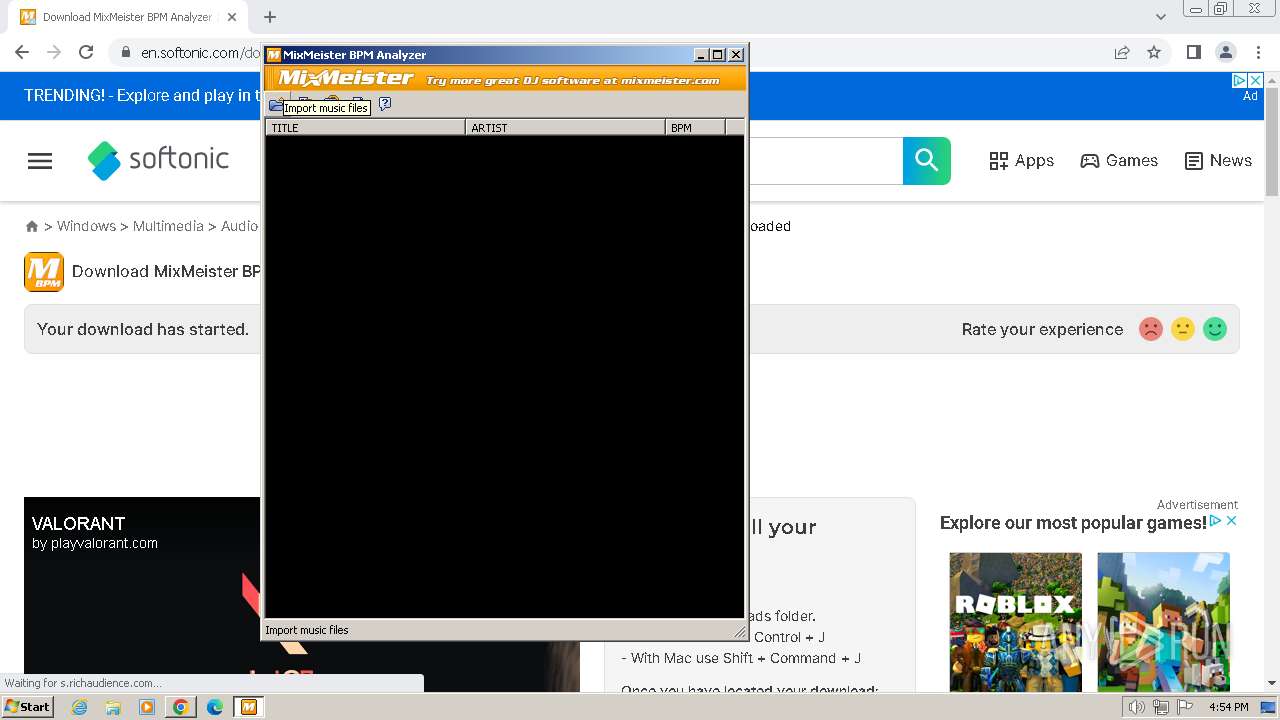
Task: Open the Apps section on Softonic
Action: [x=1021, y=160]
